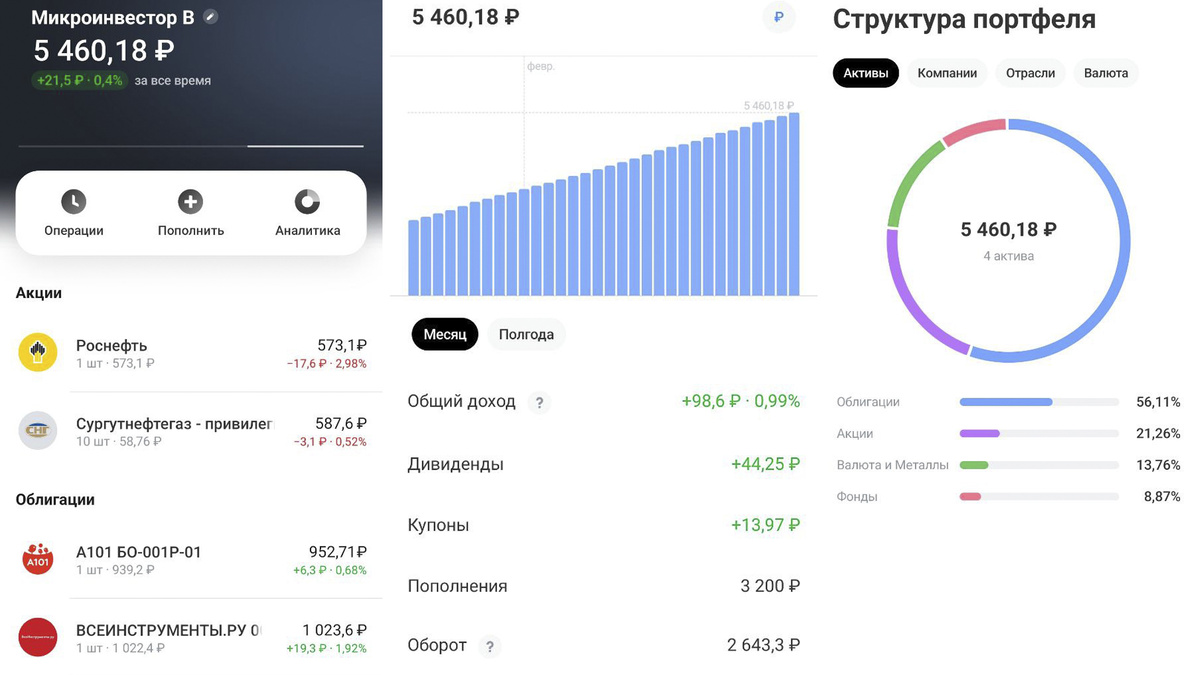Select the Сургутнефтегаз ticker icon
Viewport: 1200px width, 675px height.
point(37,430)
